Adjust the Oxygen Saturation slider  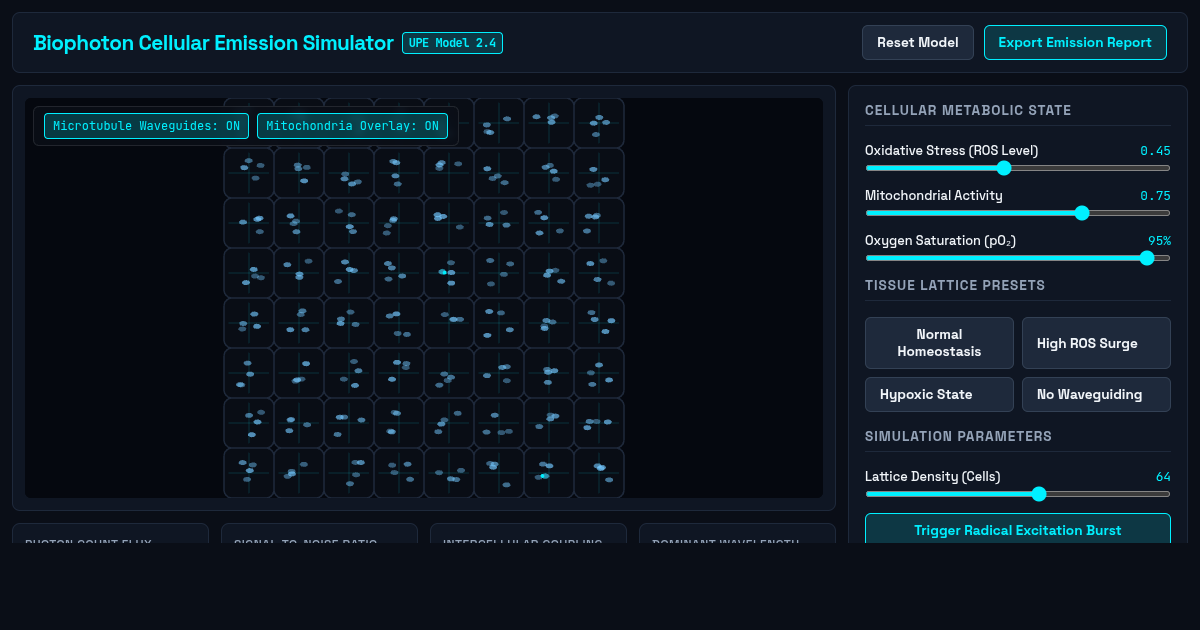(x=1017, y=258)
